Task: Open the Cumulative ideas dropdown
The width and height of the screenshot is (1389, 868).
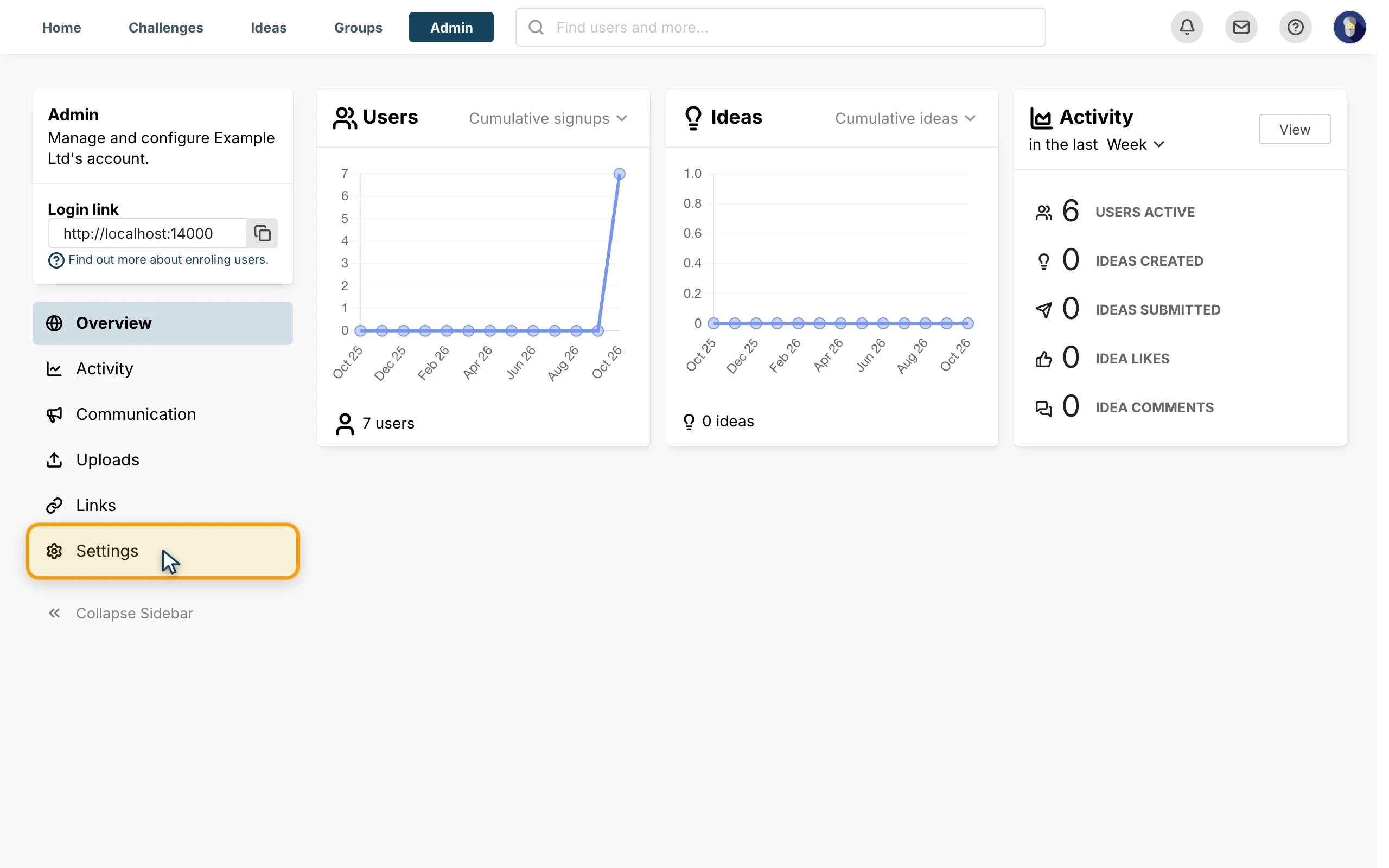Action: click(x=905, y=118)
